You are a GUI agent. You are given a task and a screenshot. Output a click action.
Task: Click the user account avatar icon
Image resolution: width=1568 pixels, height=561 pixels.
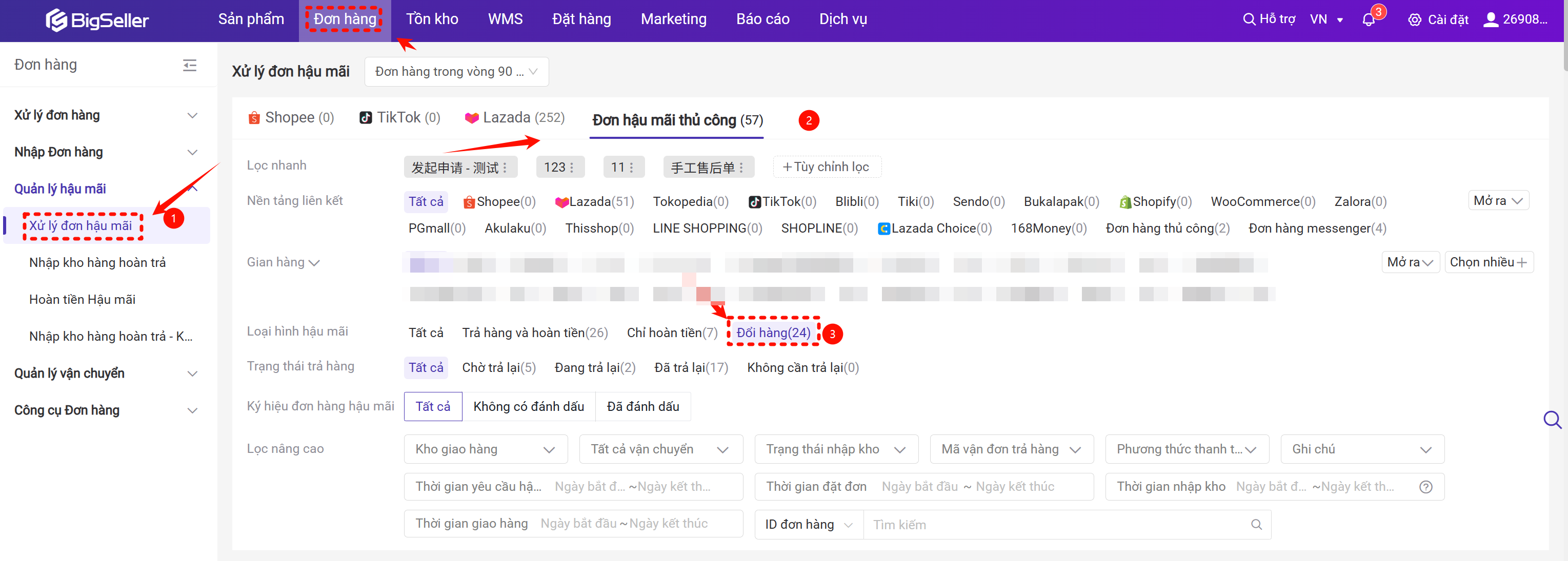[x=1491, y=19]
